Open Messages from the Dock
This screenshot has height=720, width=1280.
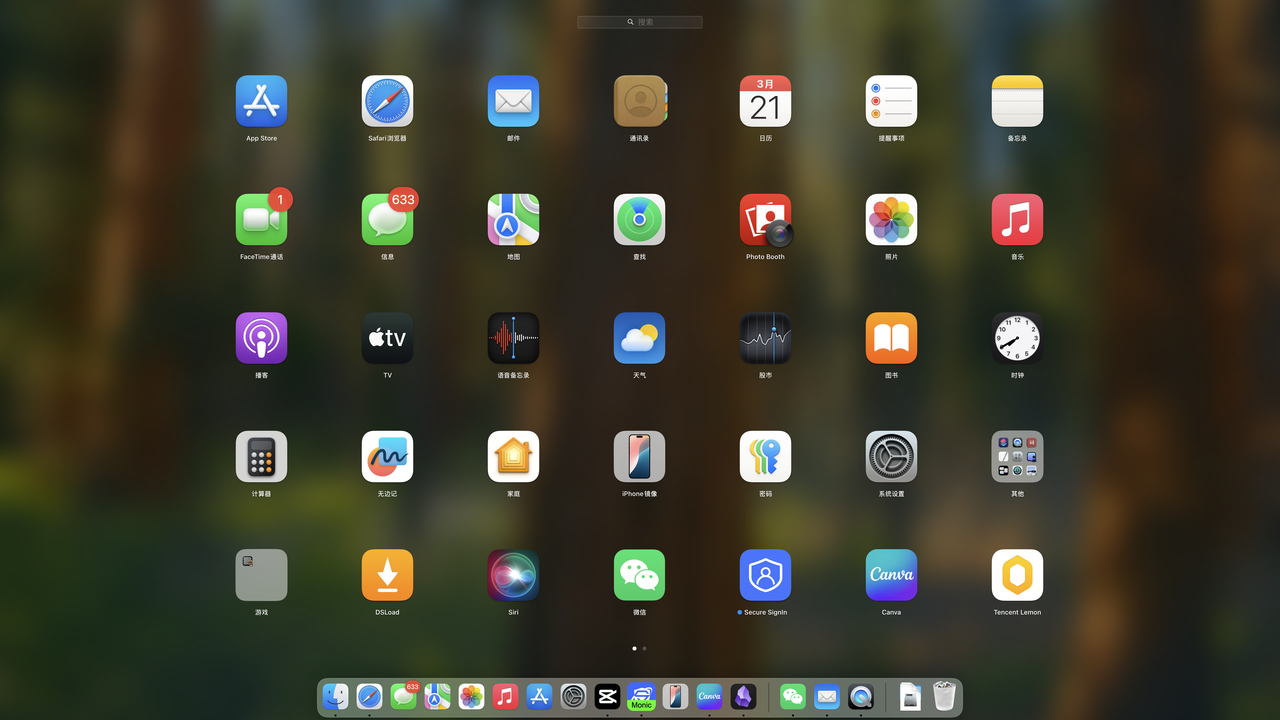(403, 696)
